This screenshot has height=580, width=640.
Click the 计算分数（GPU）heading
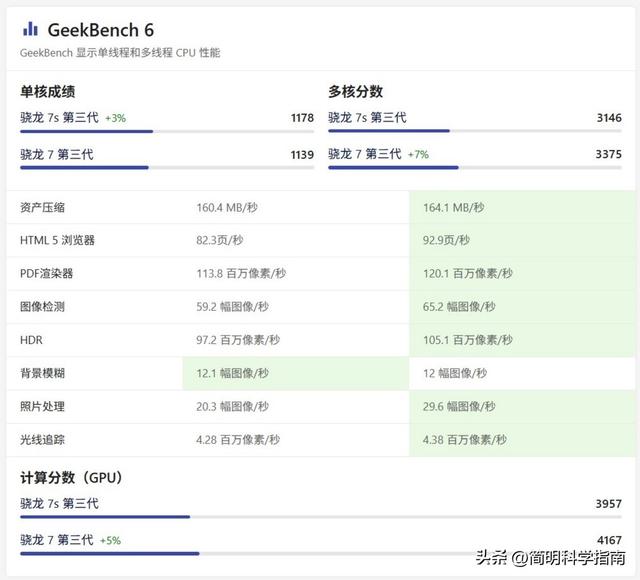tap(71, 478)
